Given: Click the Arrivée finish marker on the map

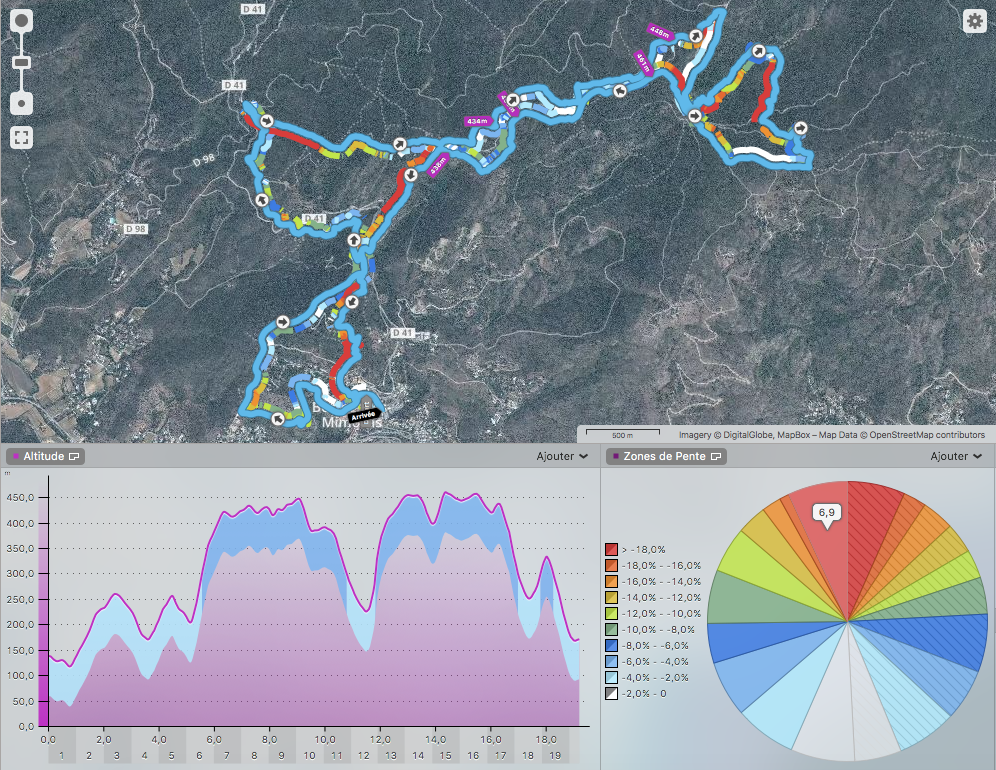Looking at the screenshot, I should click(361, 414).
